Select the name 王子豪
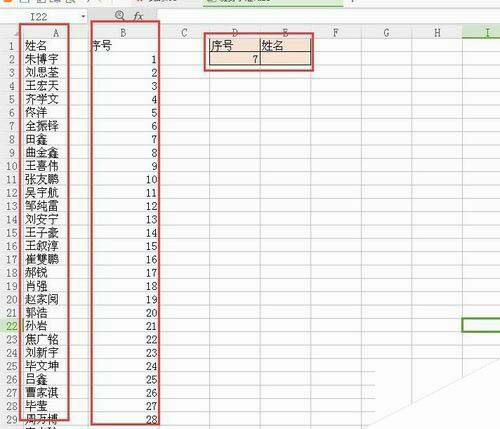The image size is (500, 429). click(42, 232)
